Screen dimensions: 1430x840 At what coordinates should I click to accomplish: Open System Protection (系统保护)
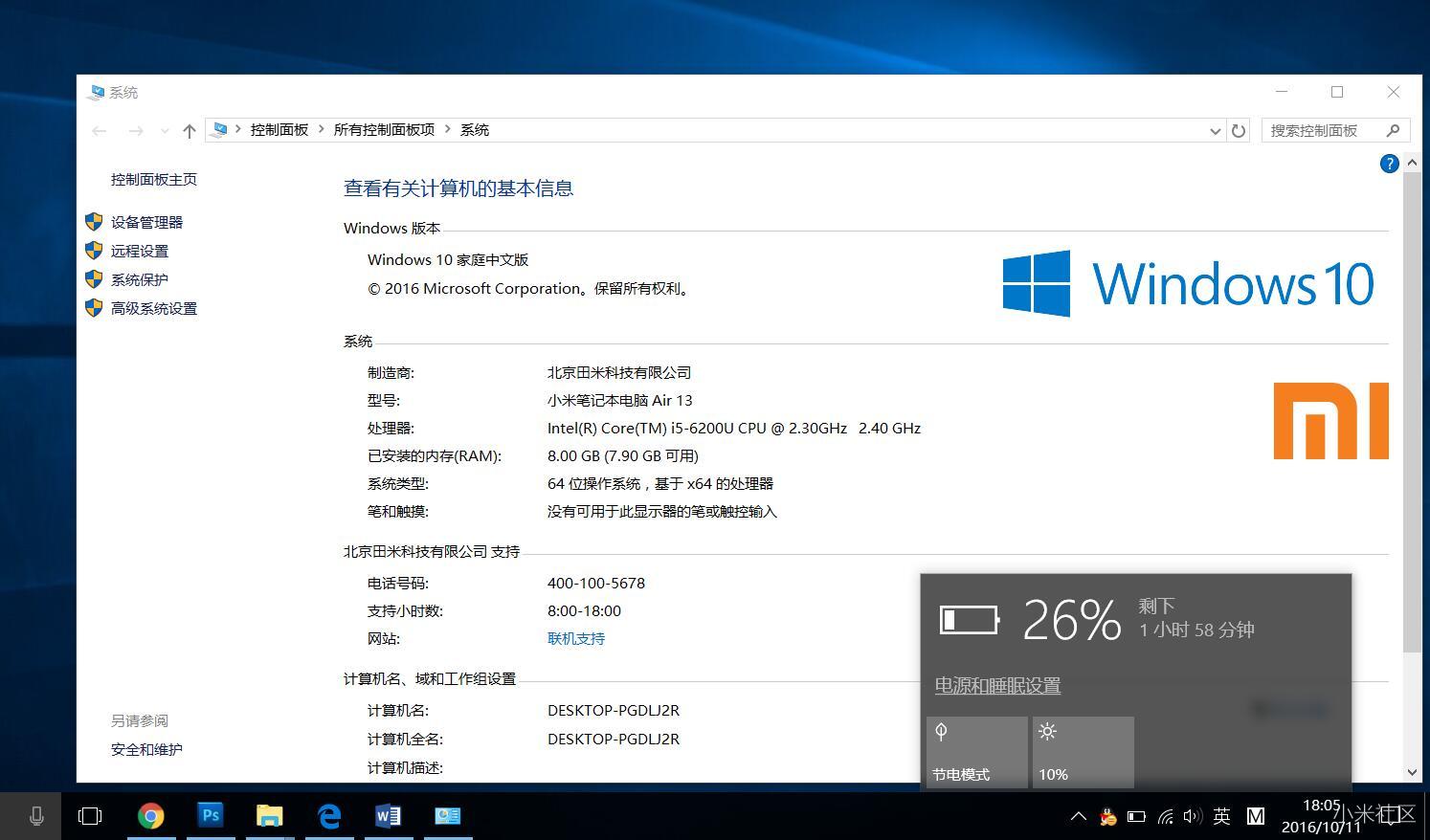[139, 279]
